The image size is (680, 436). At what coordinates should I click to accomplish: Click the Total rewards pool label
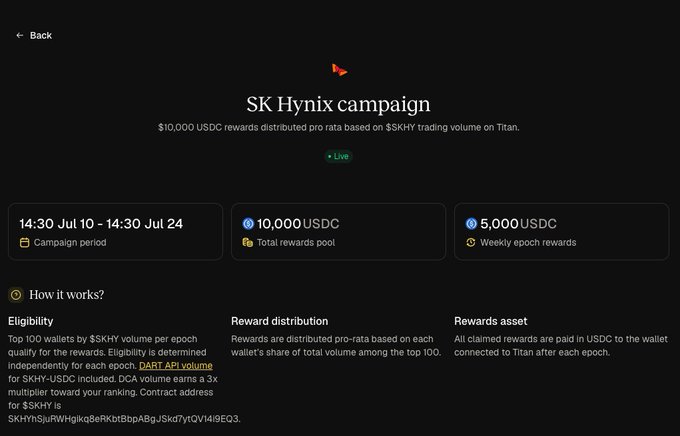point(296,243)
